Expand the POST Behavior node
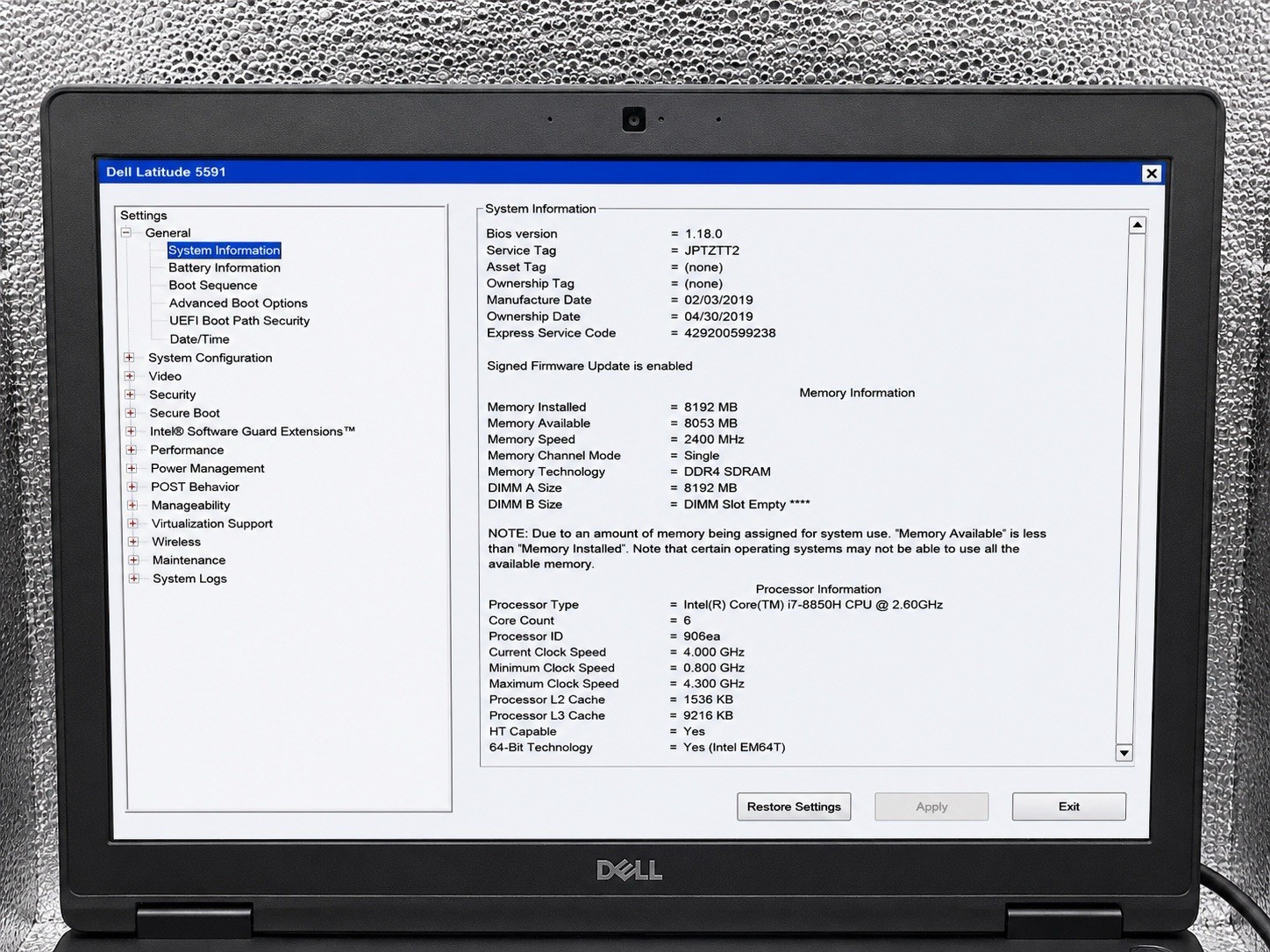 click(132, 487)
